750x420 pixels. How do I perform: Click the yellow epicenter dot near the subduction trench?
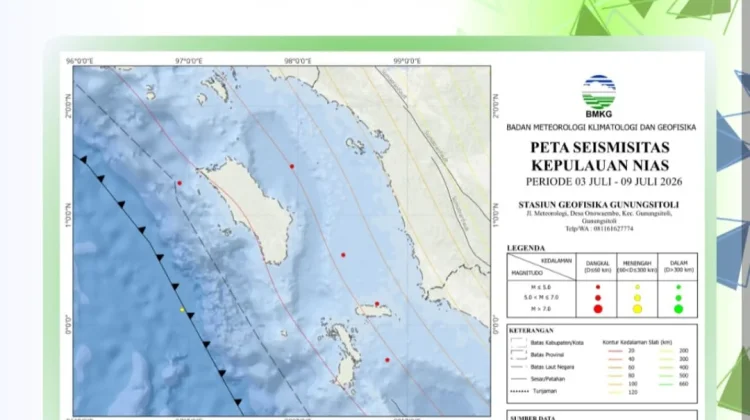pyautogui.click(x=182, y=310)
